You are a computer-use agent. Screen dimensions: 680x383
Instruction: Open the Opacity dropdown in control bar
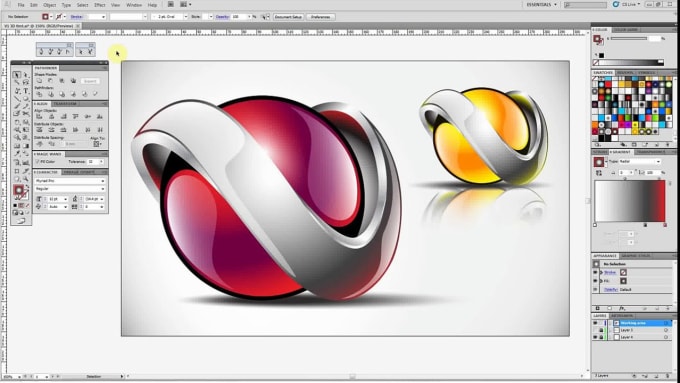pyautogui.click(x=249, y=17)
